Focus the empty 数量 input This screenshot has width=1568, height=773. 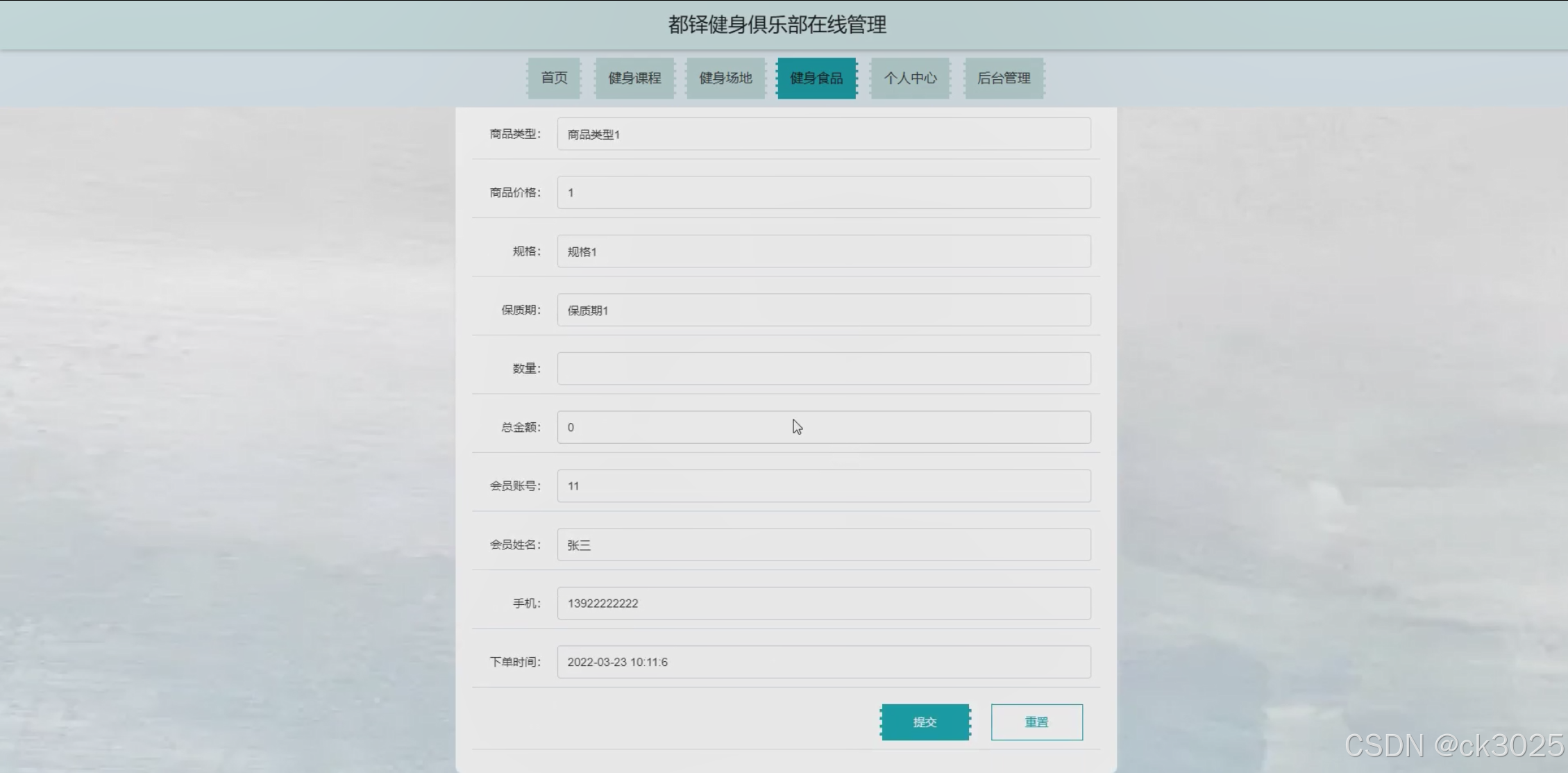(823, 369)
